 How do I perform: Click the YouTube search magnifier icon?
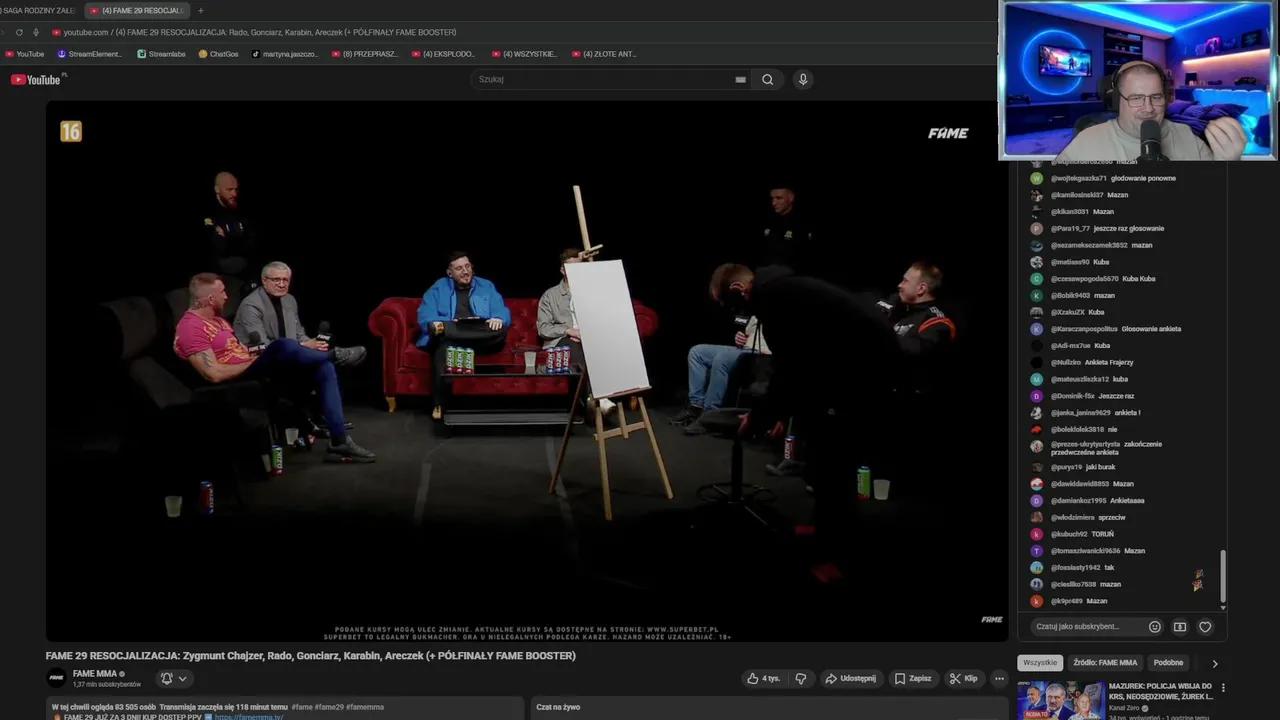pos(767,80)
